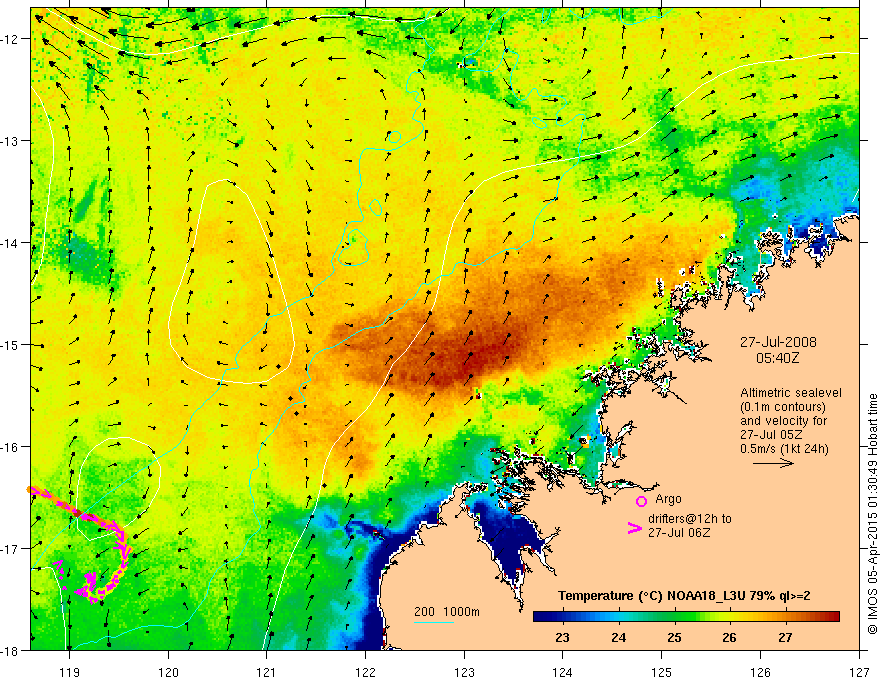Click the 'Argo' legend label
This screenshot has width=880, height=680.
668,499
